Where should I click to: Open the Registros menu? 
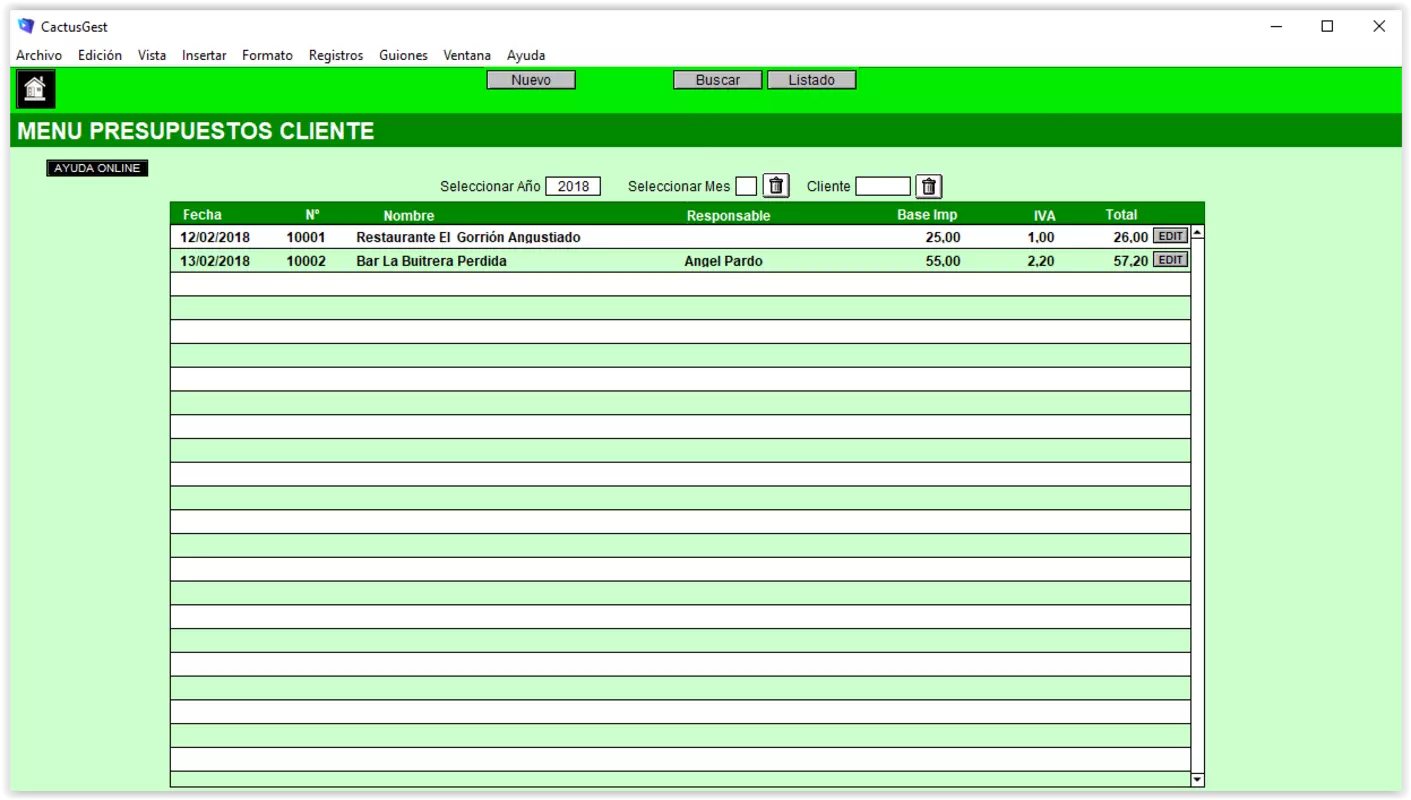(336, 55)
